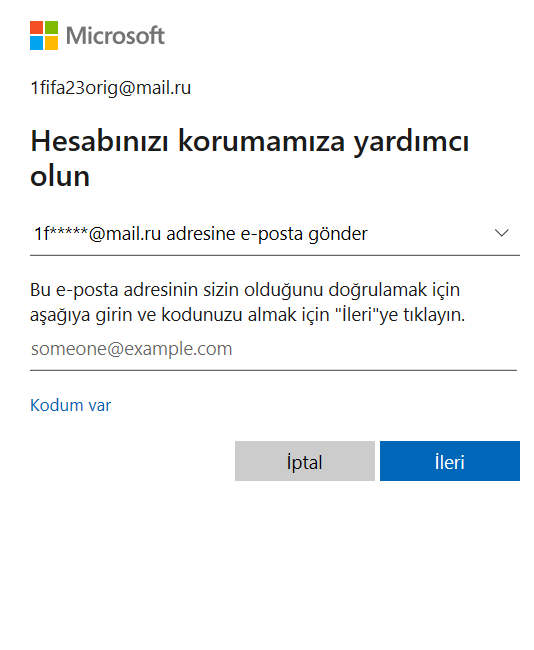Screen dimensions: 534x650
Task: Click the gray İptal button
Action: click(x=305, y=461)
